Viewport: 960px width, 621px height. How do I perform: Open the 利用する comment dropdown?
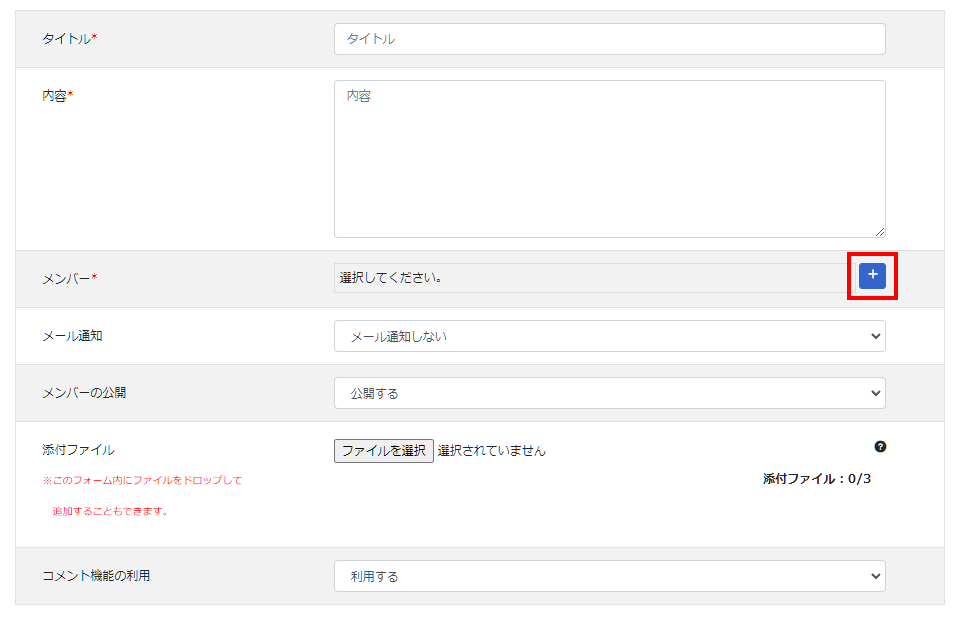coord(609,576)
